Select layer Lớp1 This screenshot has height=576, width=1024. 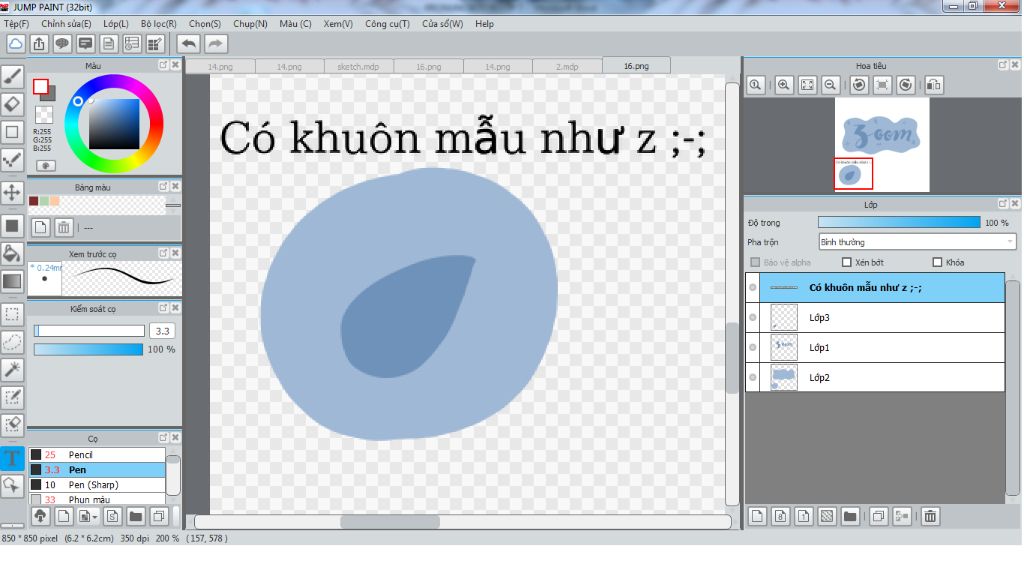pos(882,347)
